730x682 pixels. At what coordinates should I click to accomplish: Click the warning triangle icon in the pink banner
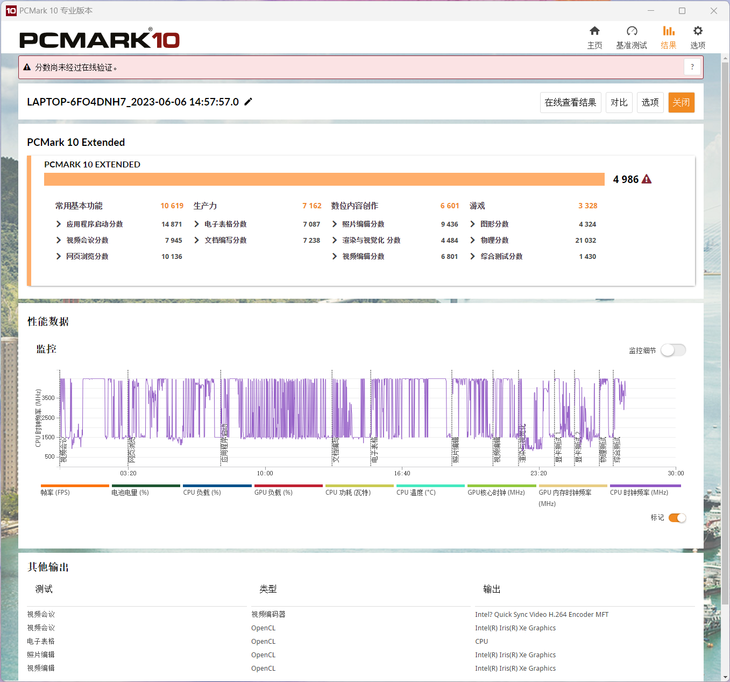click(27, 68)
